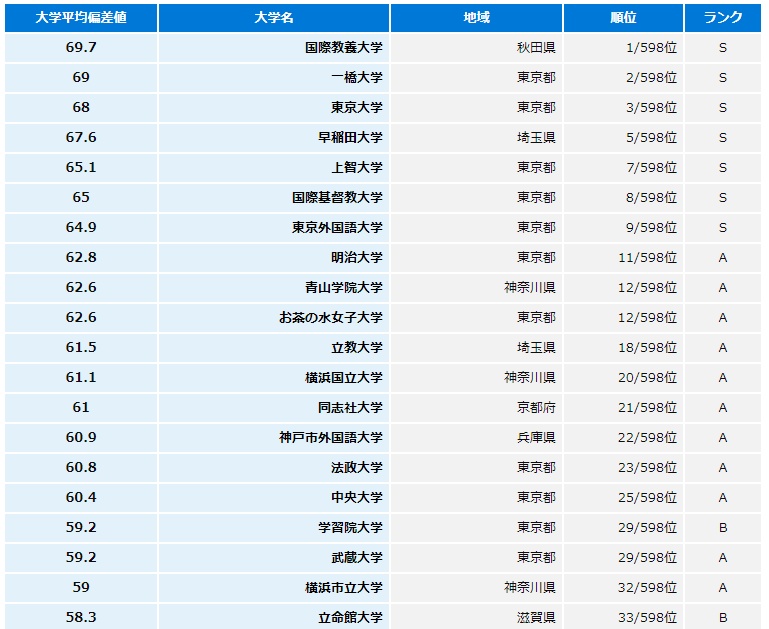This screenshot has height=629, width=769.
Task: Click the ランク column header
Action: (723, 18)
